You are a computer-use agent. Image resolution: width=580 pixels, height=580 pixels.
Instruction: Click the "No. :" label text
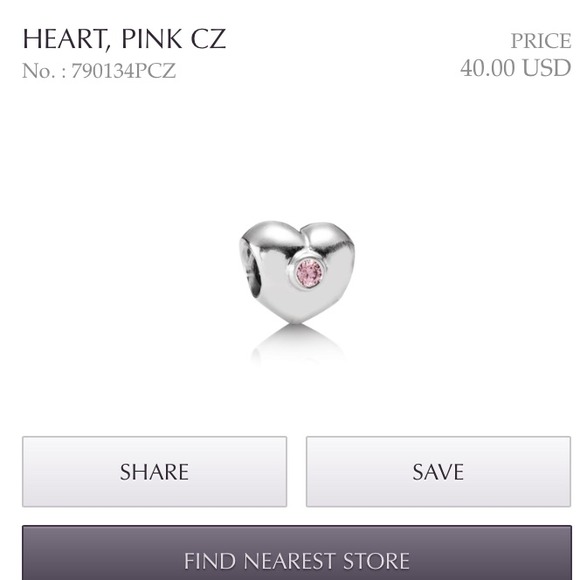coord(44,71)
